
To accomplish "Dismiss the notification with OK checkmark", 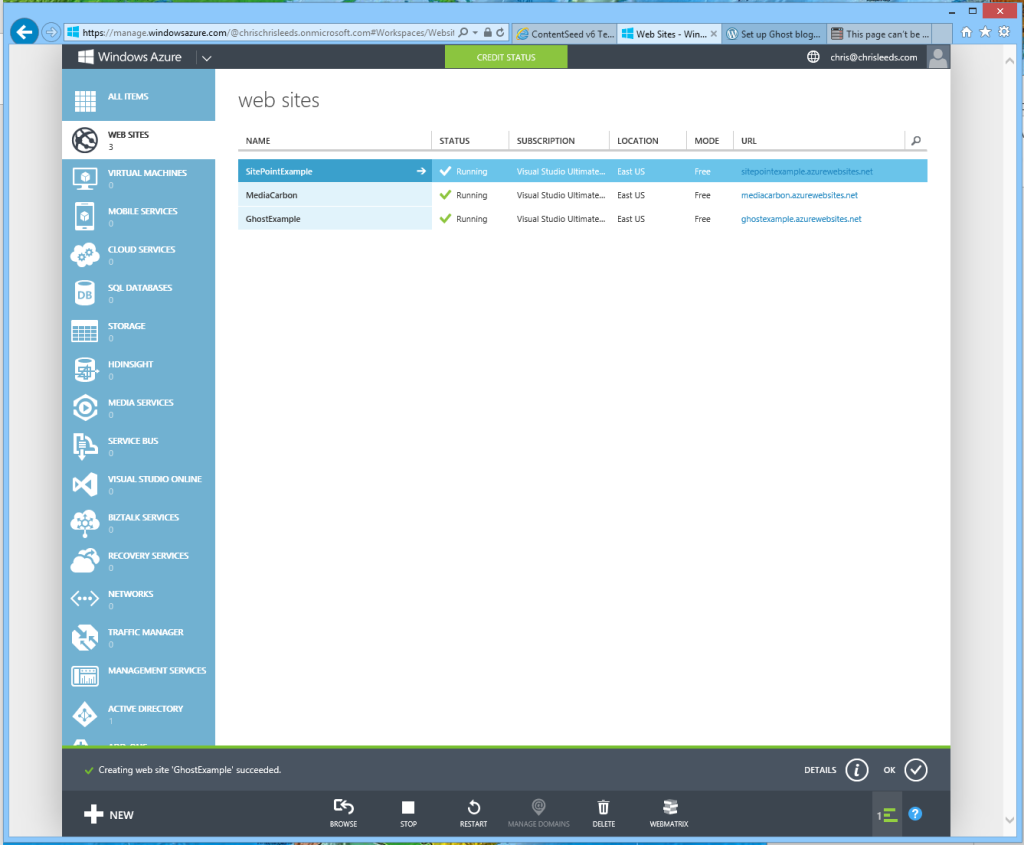I will 916,770.
